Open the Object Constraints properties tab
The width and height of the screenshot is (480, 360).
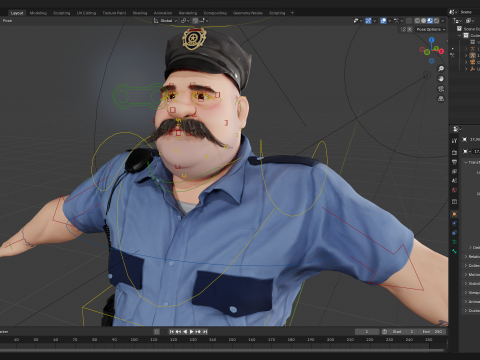tap(454, 233)
